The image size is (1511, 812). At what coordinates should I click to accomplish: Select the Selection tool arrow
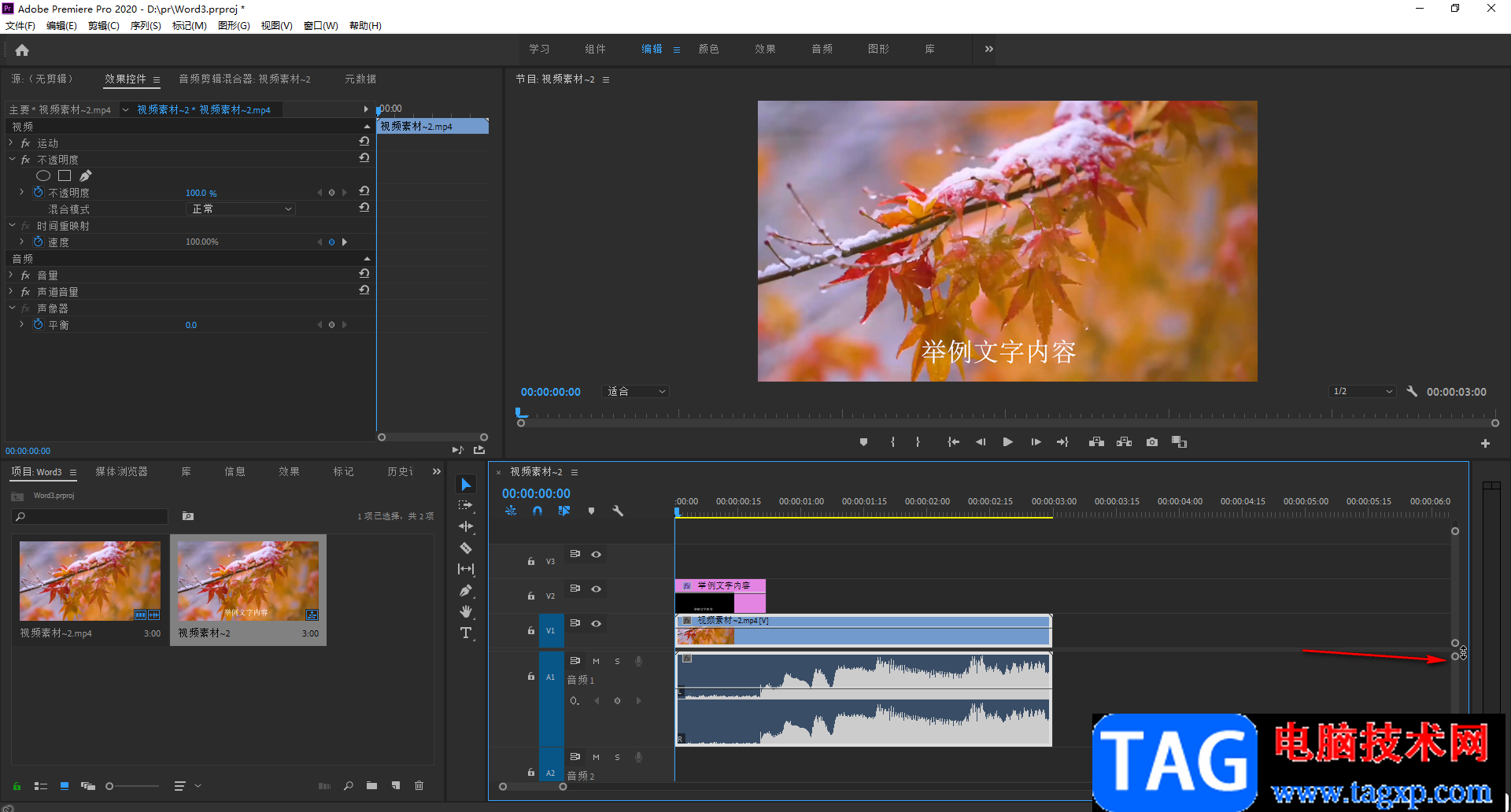466,484
